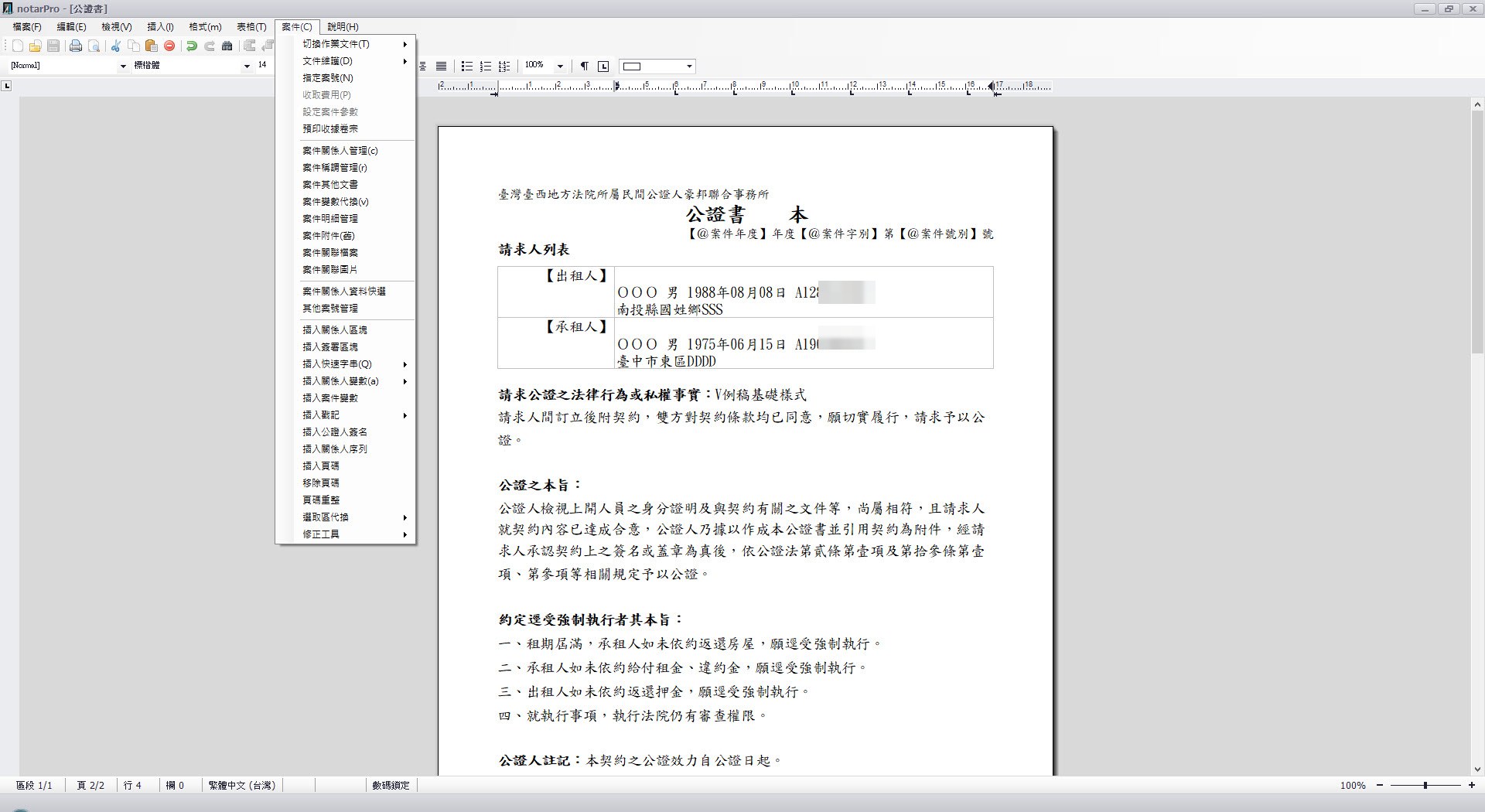The image size is (1485, 812).
Task: Apply justified alignment icon
Action: (x=441, y=67)
